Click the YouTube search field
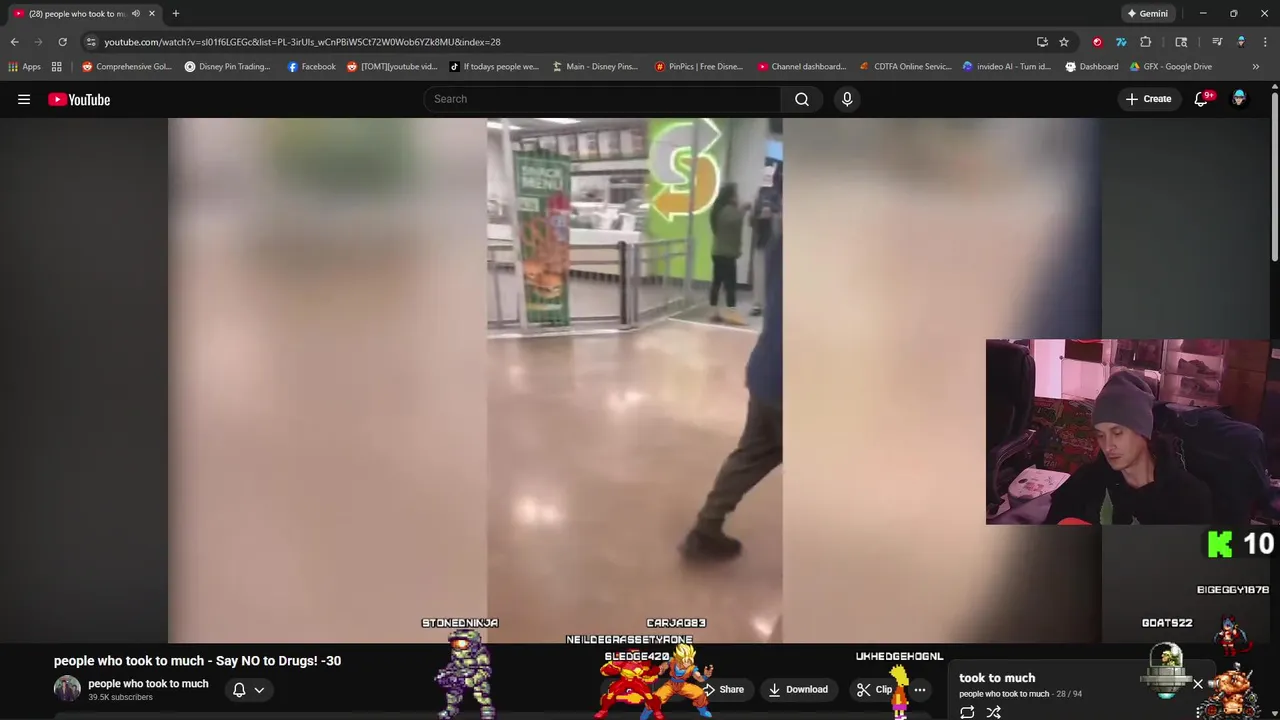Screen dimensions: 1280x720 (602, 99)
